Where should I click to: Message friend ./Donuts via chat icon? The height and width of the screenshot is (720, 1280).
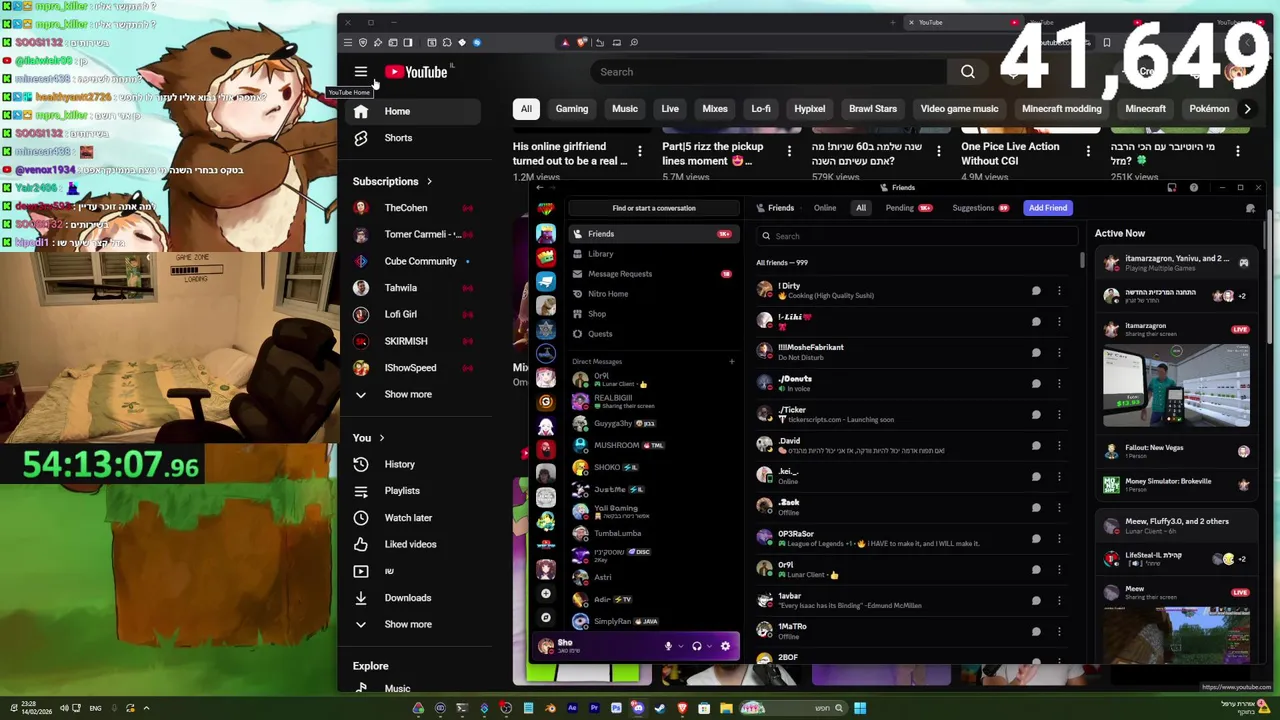1036,384
